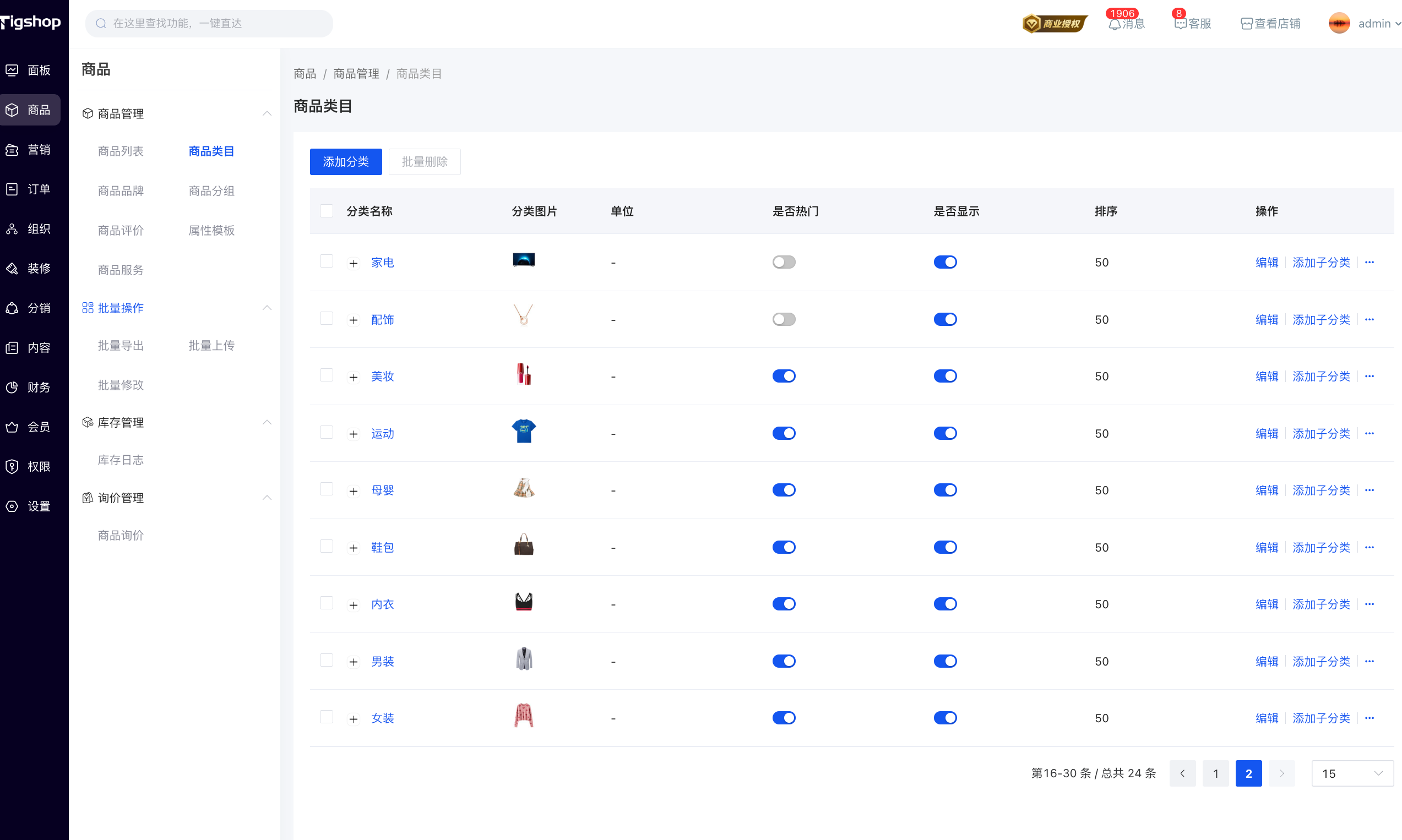Enable the 是否热门 toggle for 家电
The height and width of the screenshot is (840, 1402).
784,262
